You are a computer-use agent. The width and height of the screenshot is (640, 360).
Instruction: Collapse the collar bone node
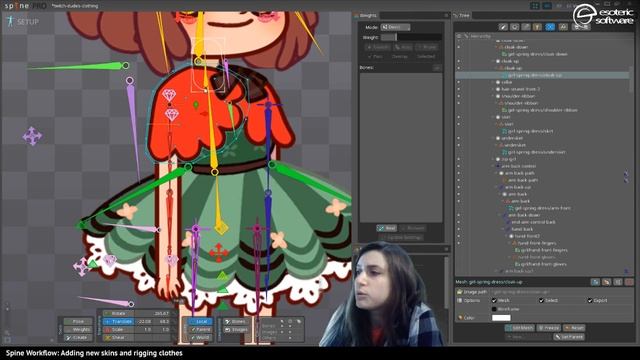pyautogui.click(x=493, y=82)
